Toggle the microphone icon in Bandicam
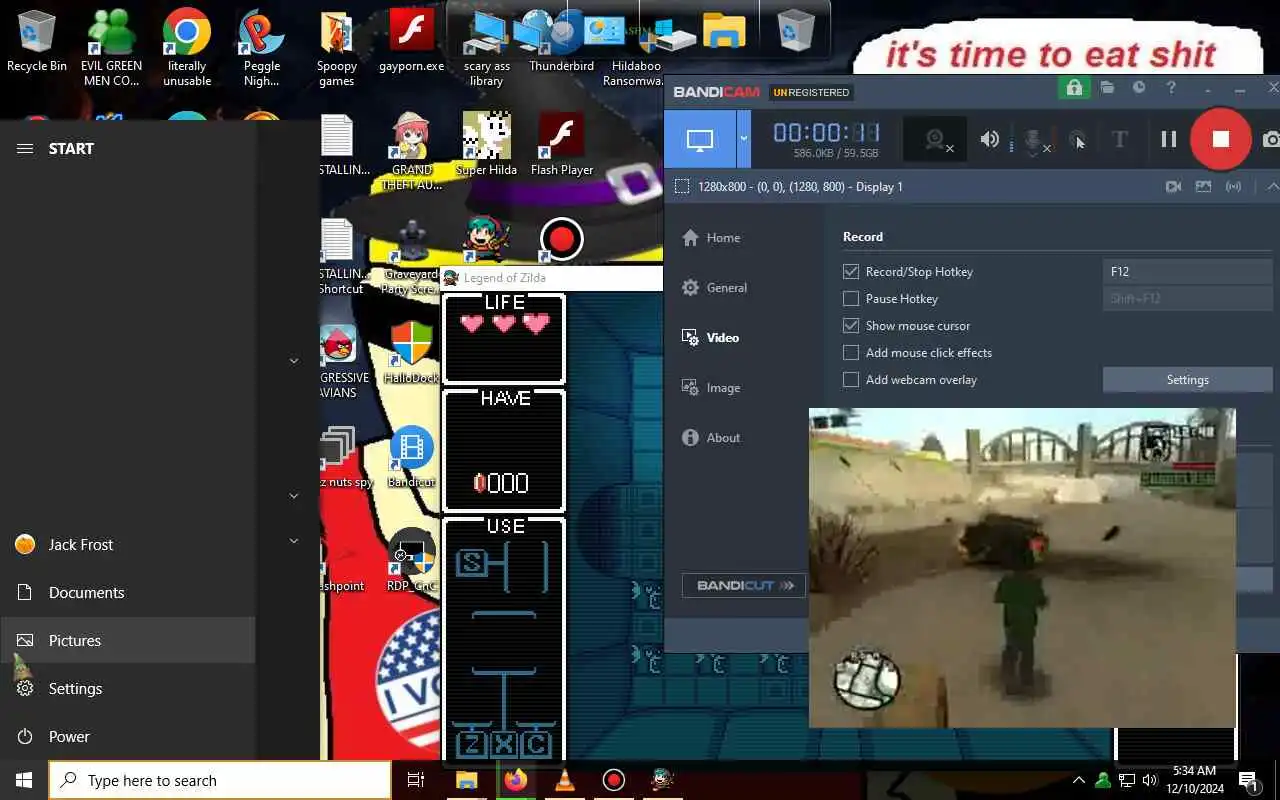The image size is (1280, 800). coord(1035,140)
